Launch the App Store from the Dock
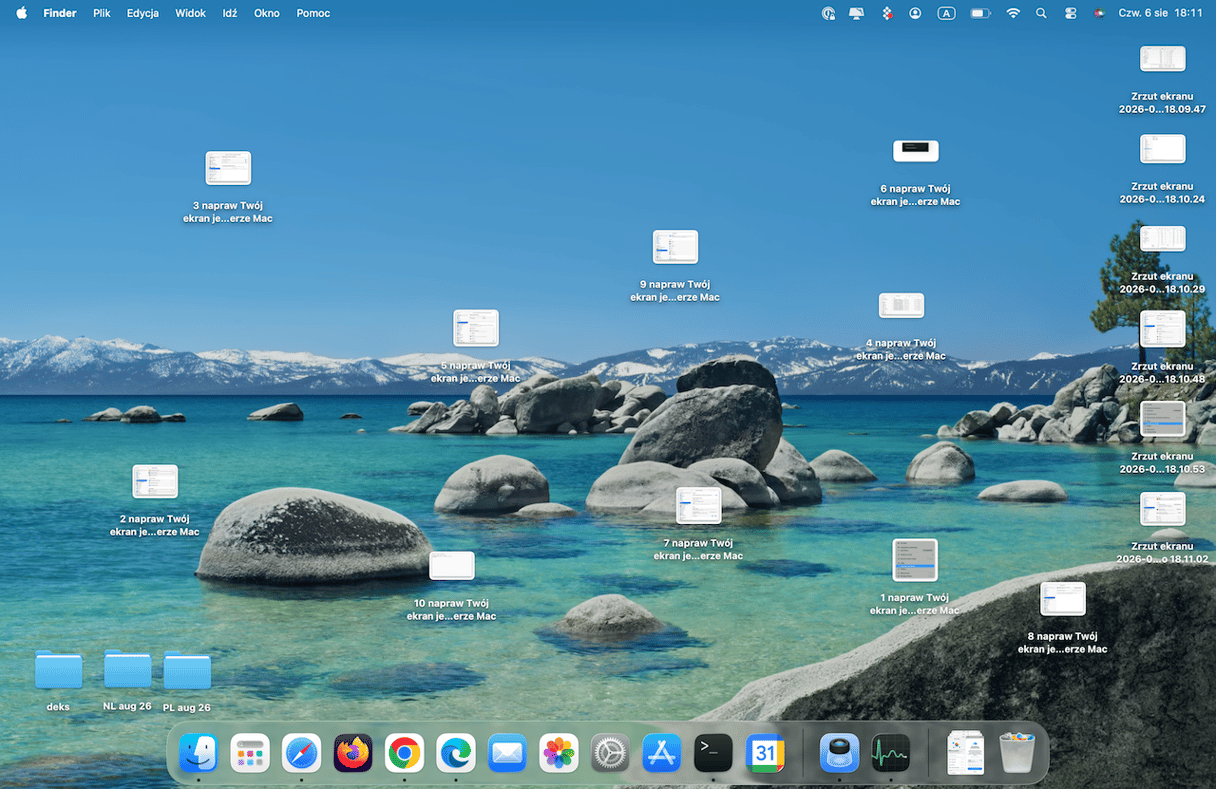This screenshot has height=789, width=1216. 662,753
